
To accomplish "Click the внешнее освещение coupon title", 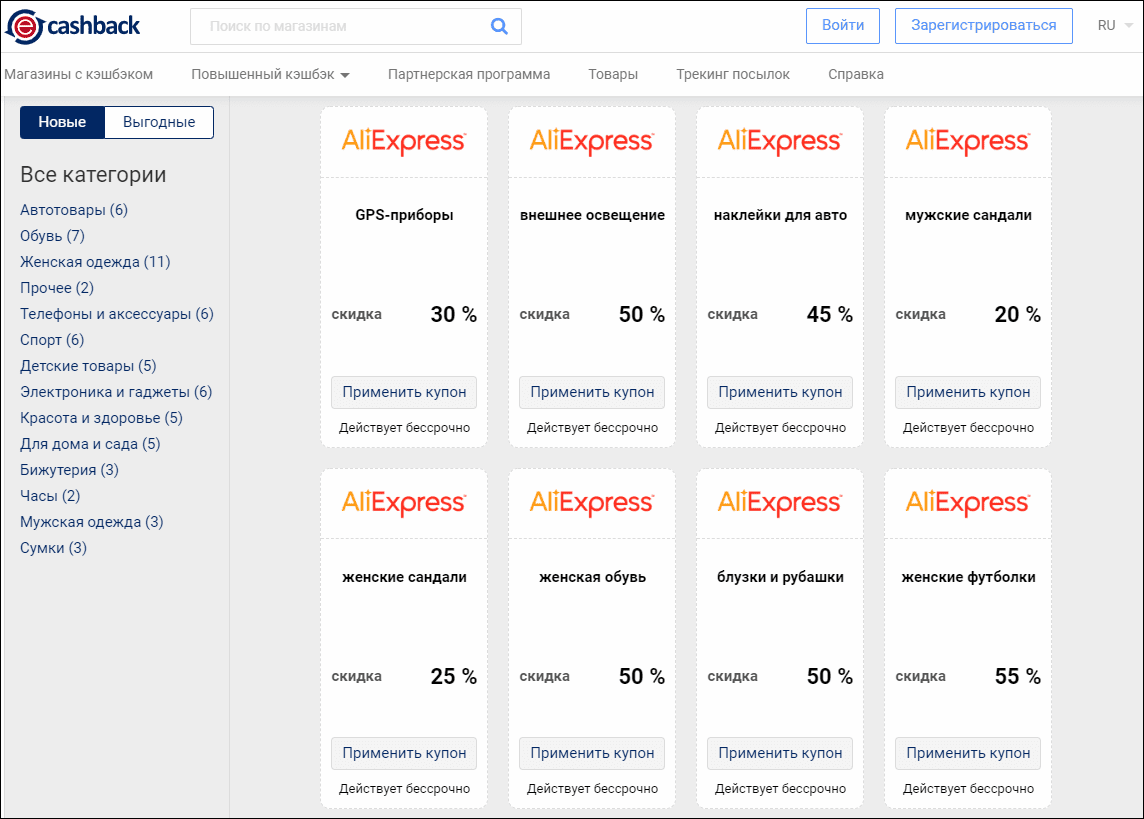I will point(592,215).
